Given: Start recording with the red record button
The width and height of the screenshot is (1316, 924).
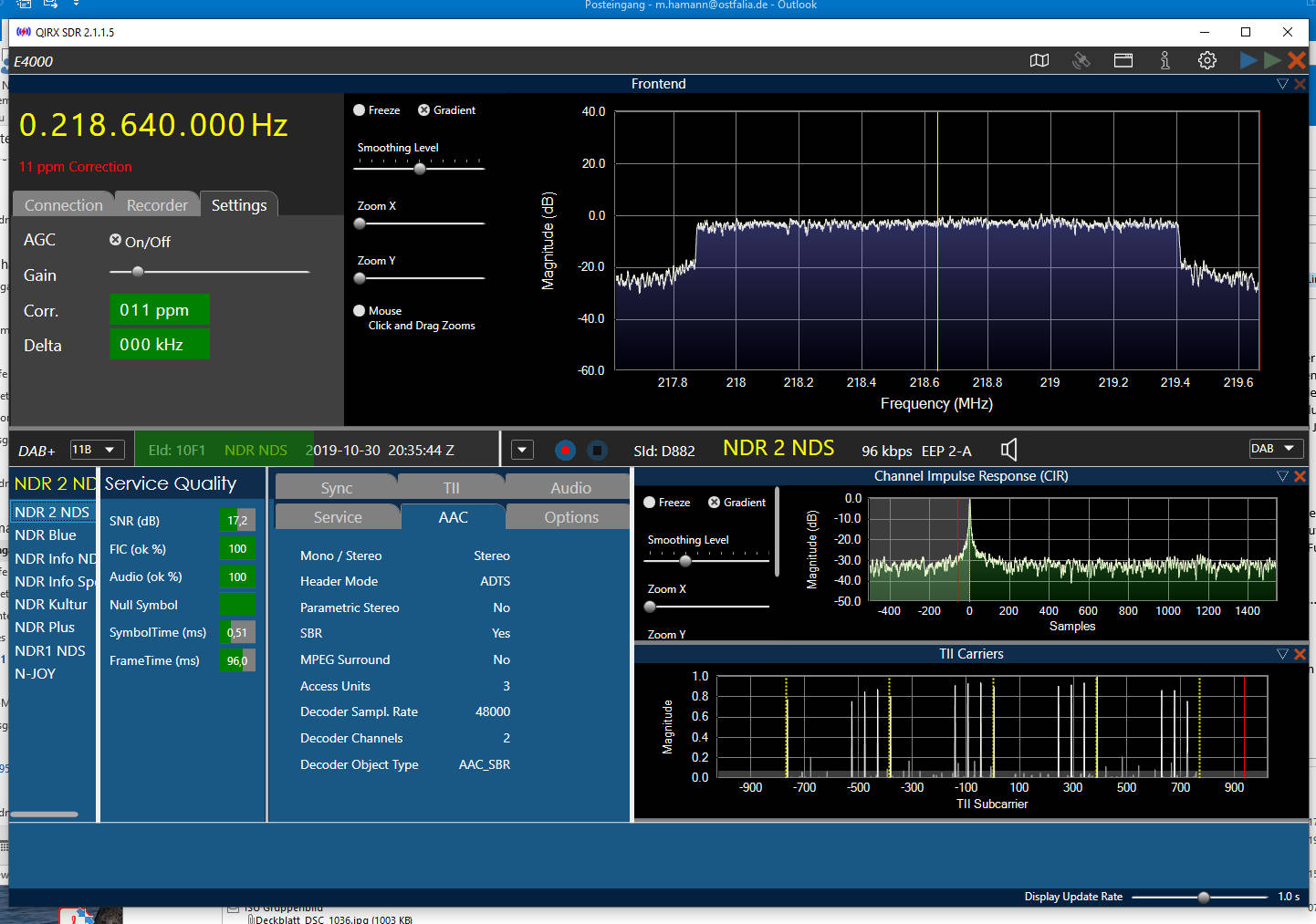Looking at the screenshot, I should click(565, 450).
